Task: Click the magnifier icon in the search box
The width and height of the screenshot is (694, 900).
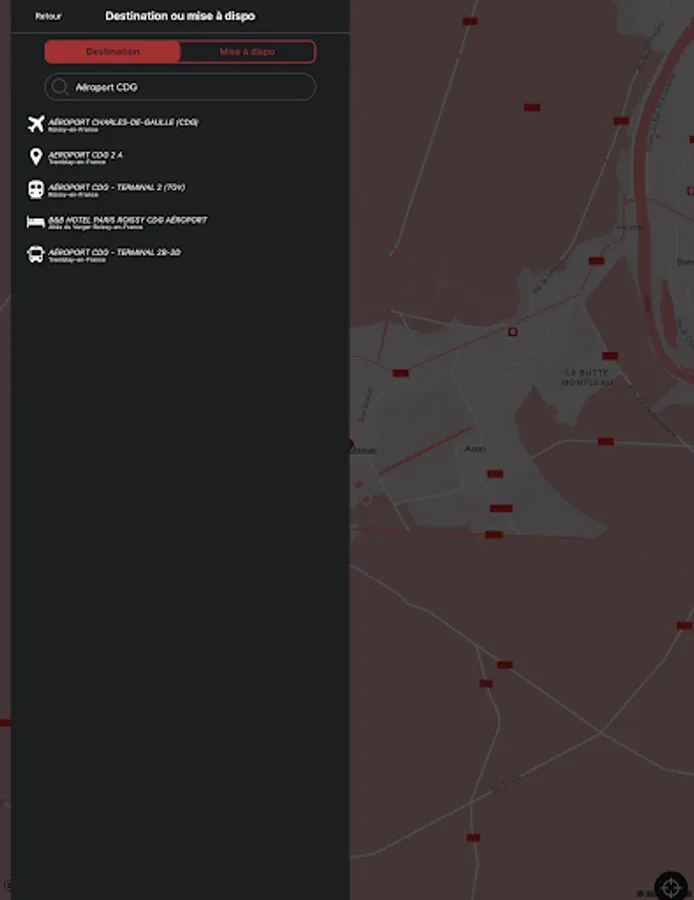Action: [x=60, y=87]
